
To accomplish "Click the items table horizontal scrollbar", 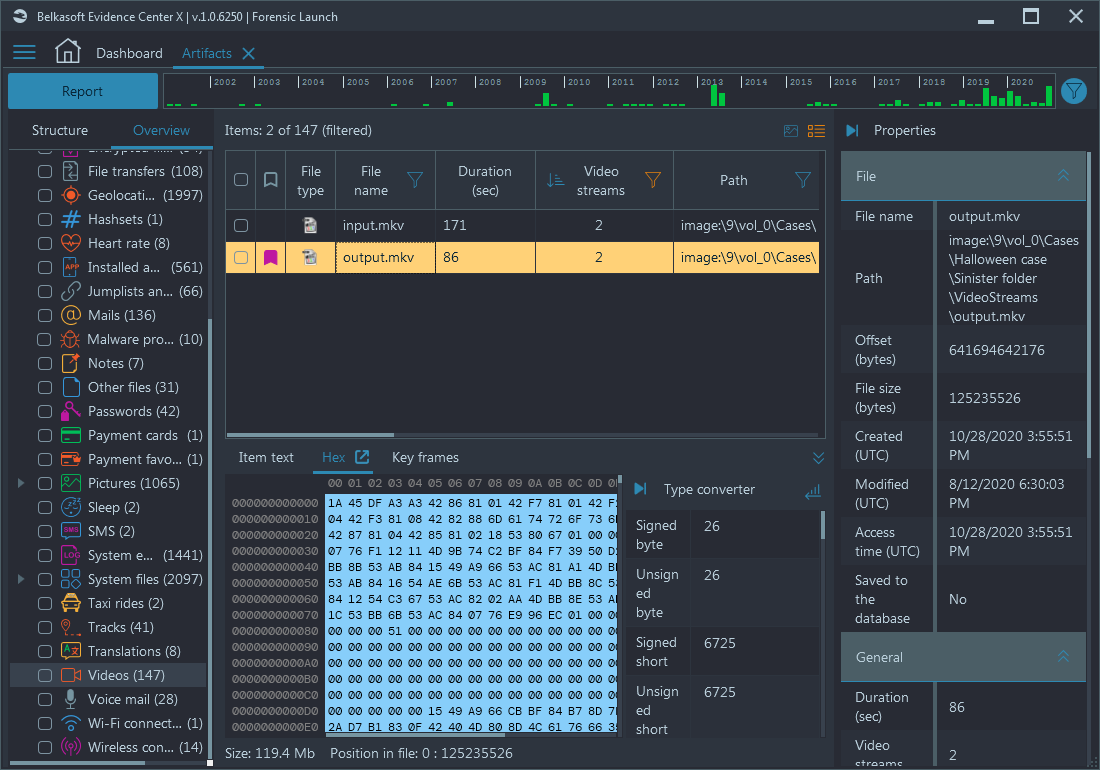I will click(x=310, y=435).
